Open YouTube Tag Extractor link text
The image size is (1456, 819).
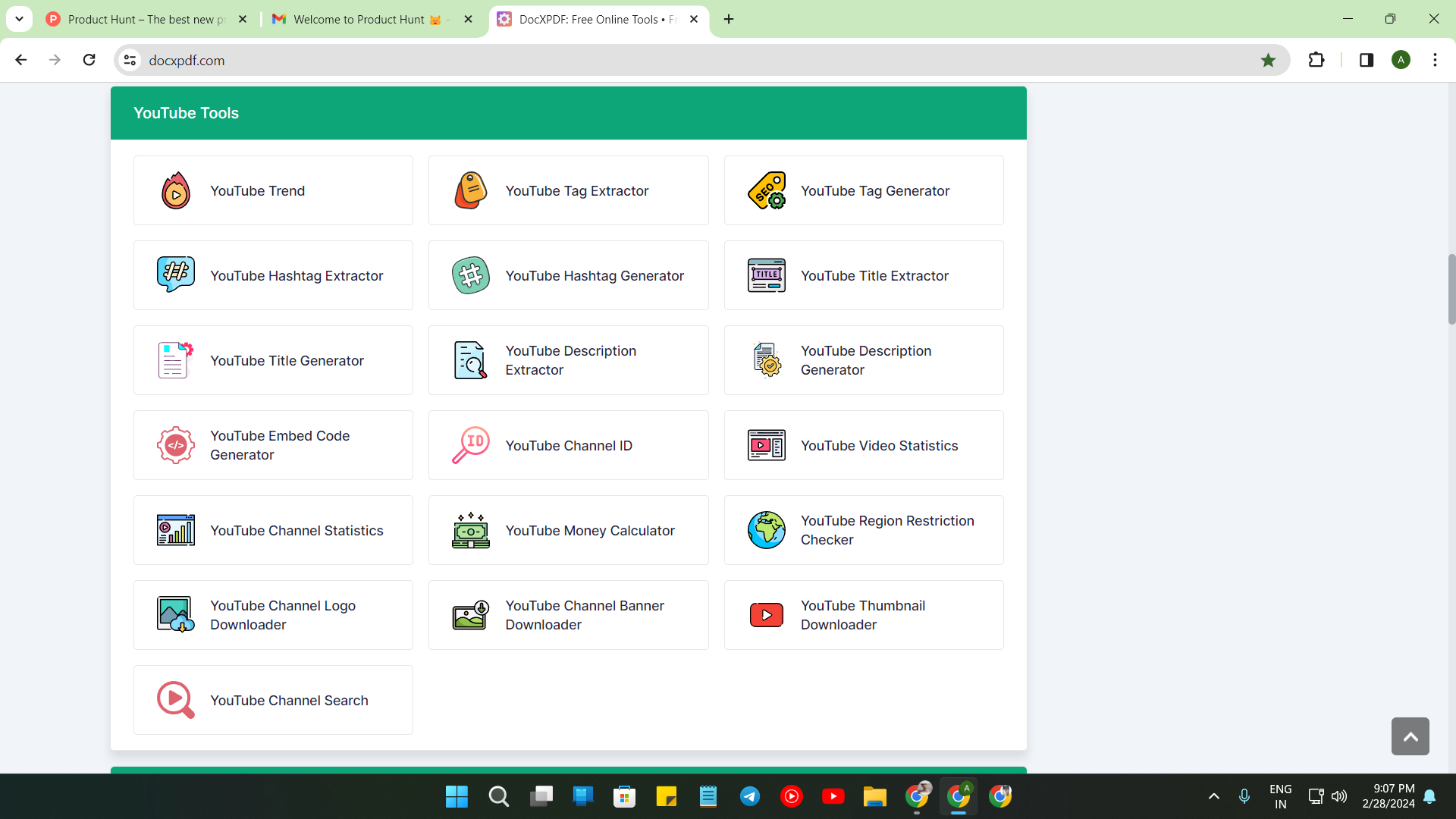577,191
